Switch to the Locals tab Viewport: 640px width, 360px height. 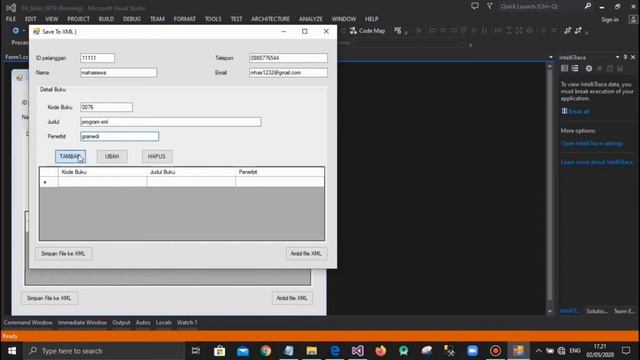coord(164,322)
